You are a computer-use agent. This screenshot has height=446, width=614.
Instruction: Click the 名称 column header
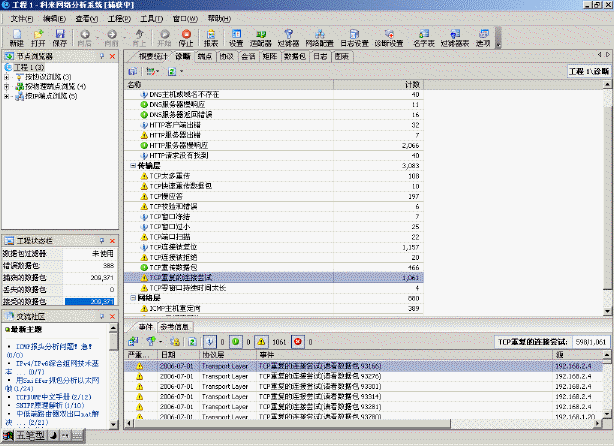[229, 85]
